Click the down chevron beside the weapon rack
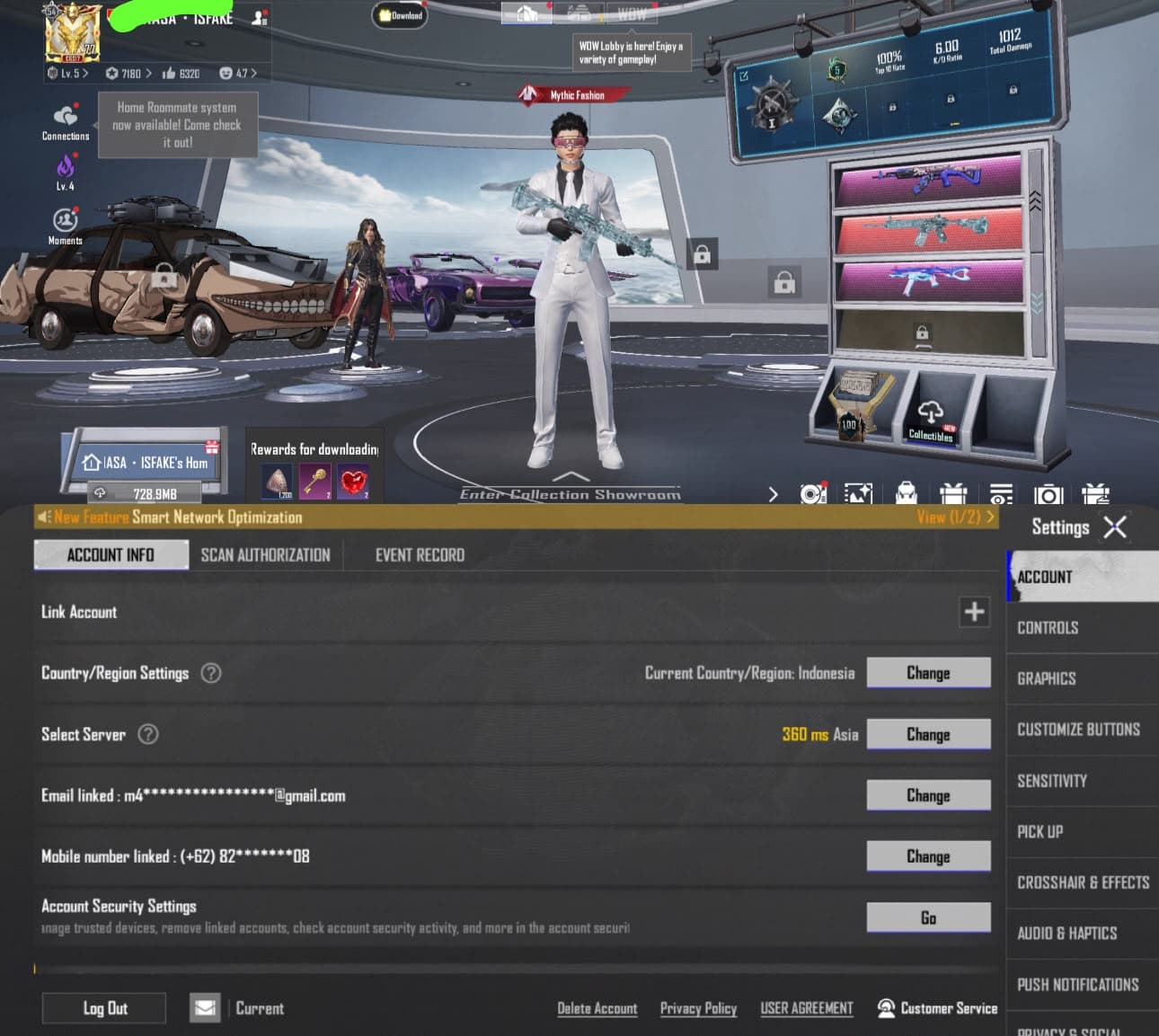 click(x=1037, y=303)
